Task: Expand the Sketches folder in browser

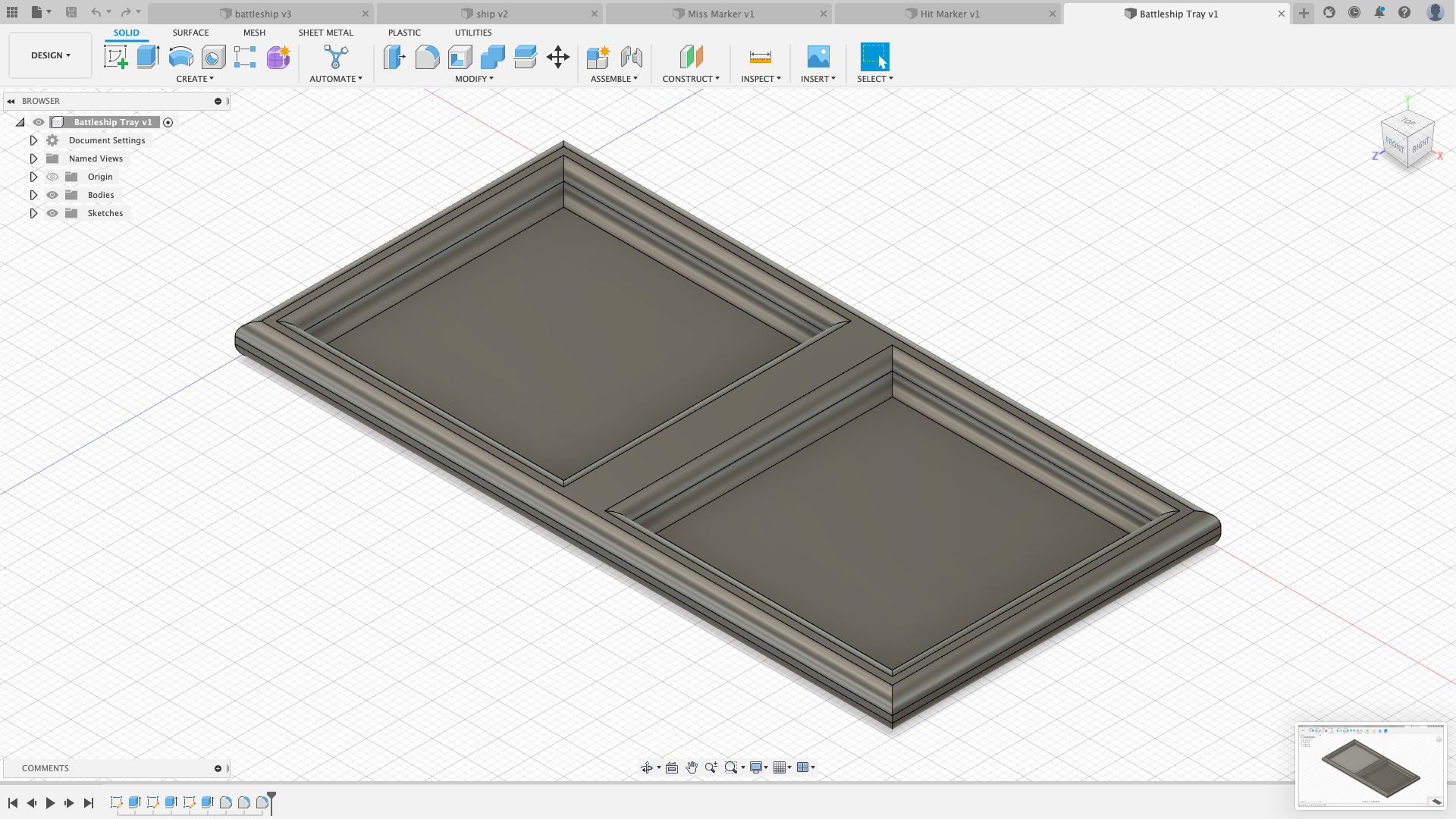Action: (x=33, y=213)
